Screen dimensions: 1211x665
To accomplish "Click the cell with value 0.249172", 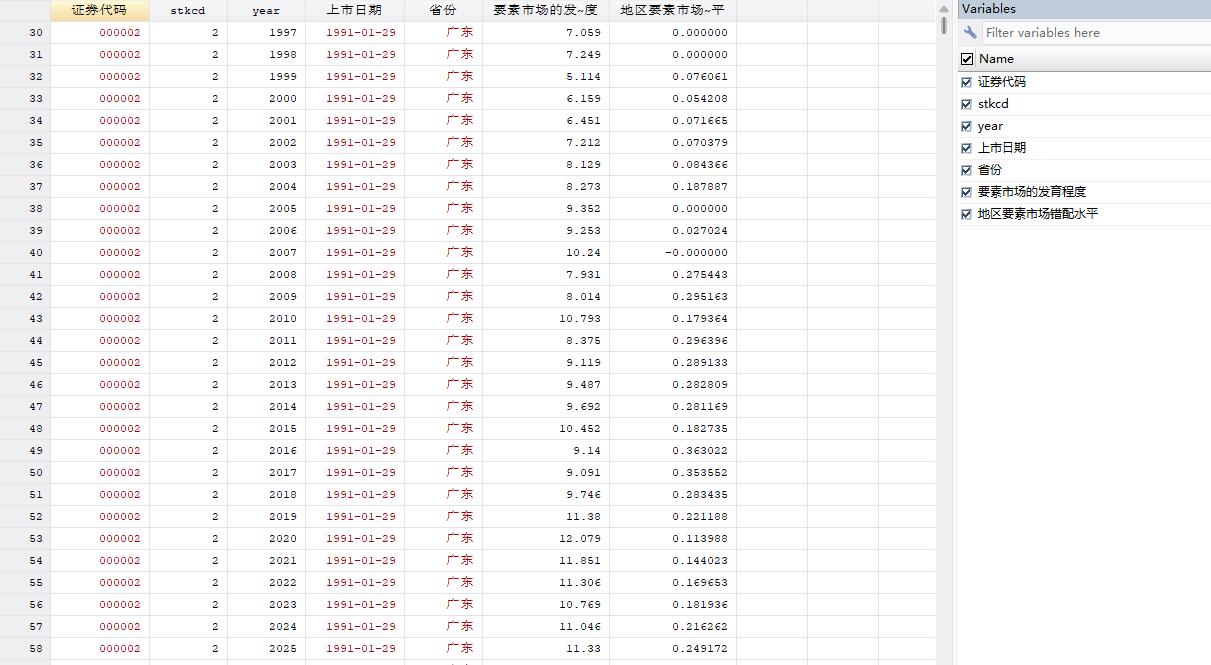I will coord(673,648).
